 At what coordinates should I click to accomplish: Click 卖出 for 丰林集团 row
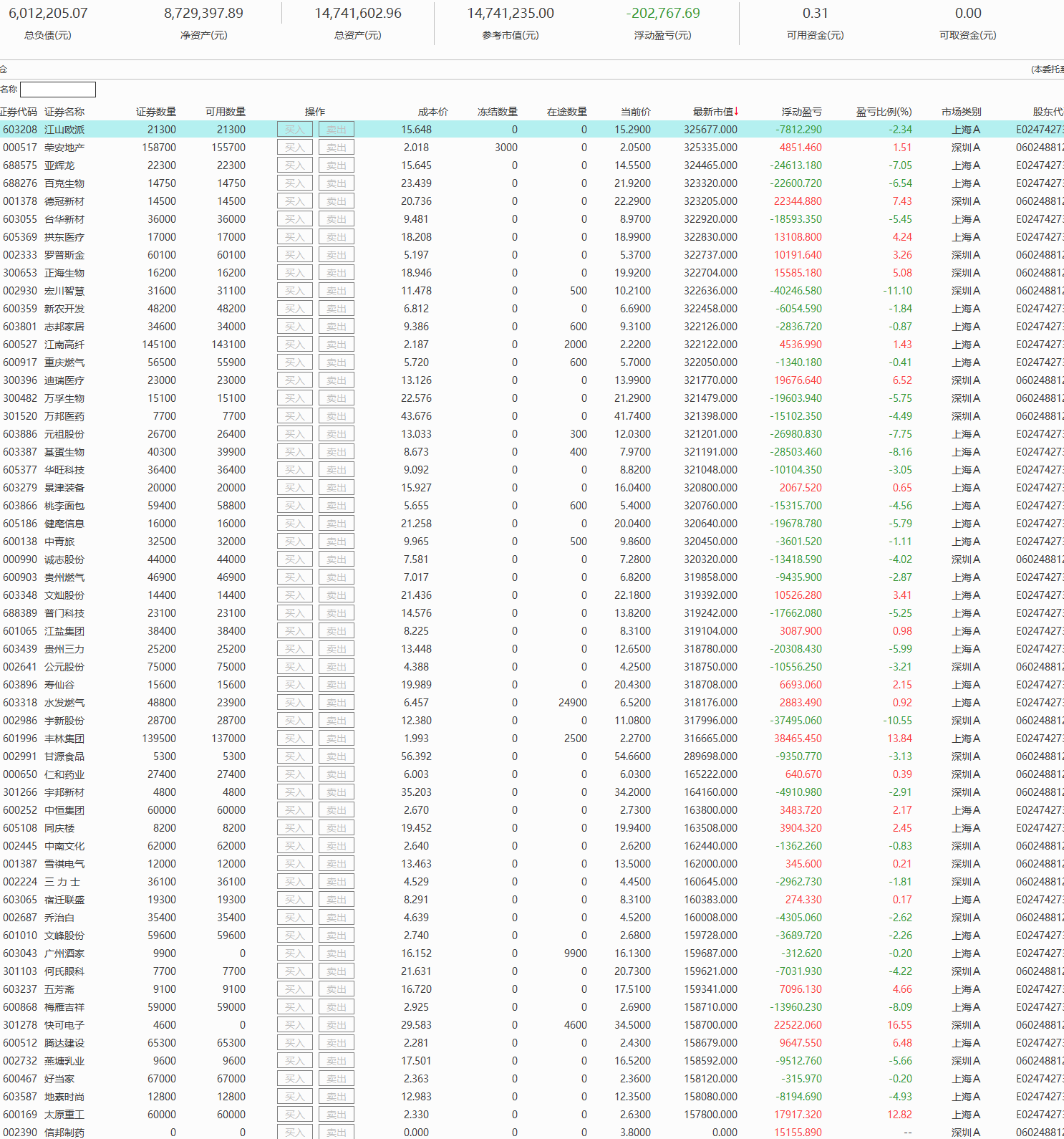[x=336, y=739]
